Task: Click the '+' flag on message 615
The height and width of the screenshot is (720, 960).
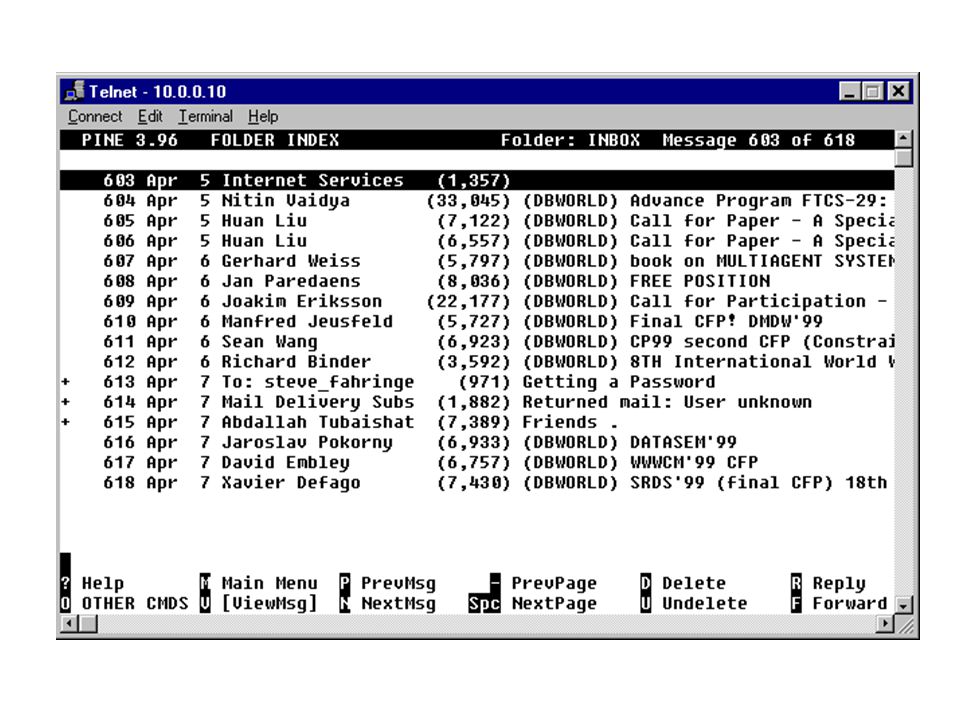Action: pos(66,422)
